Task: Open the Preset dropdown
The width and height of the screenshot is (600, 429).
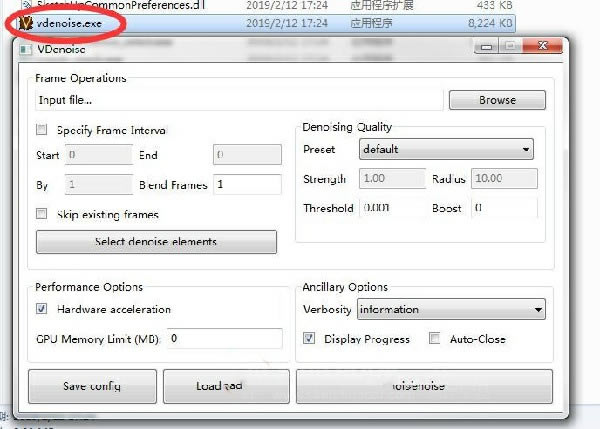Action: pyautogui.click(x=446, y=149)
